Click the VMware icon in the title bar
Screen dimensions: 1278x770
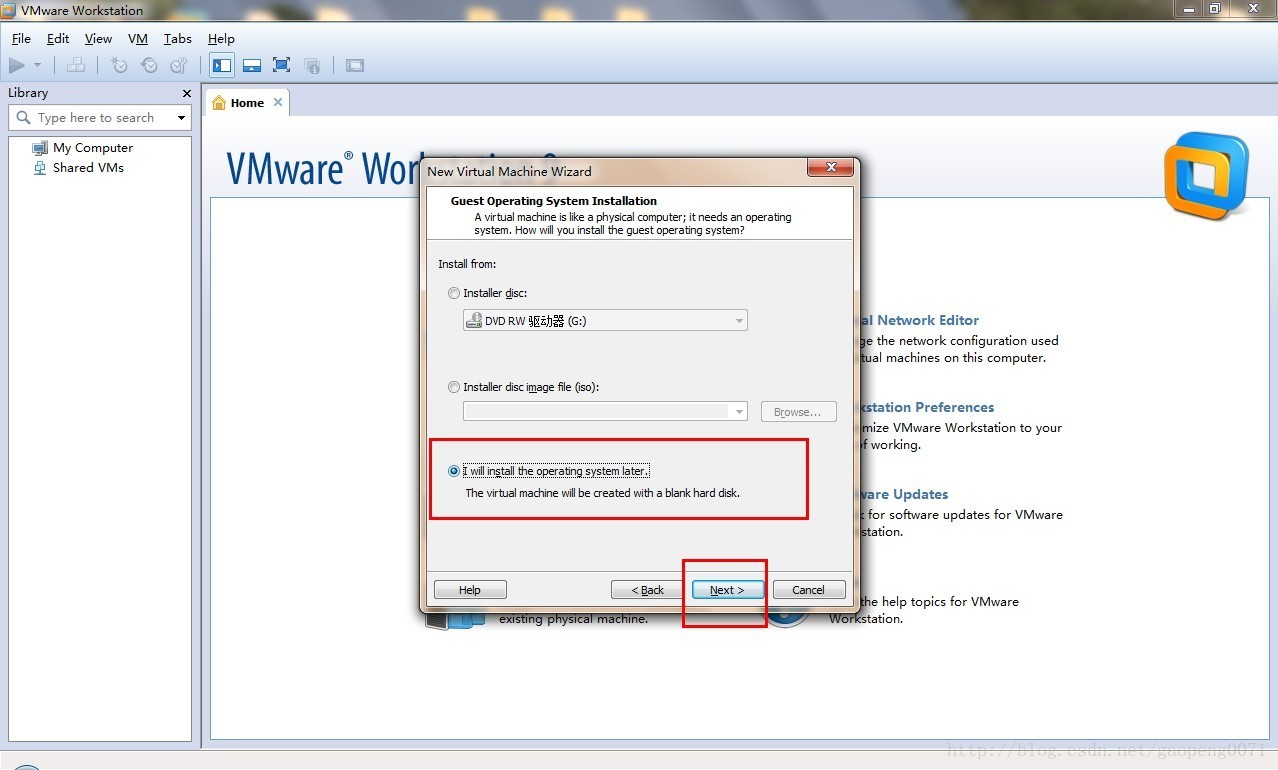pos(9,10)
